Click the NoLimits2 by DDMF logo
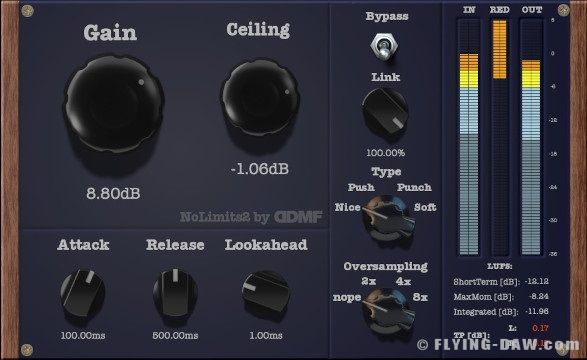Viewport: 587px width, 360px height. [251, 217]
